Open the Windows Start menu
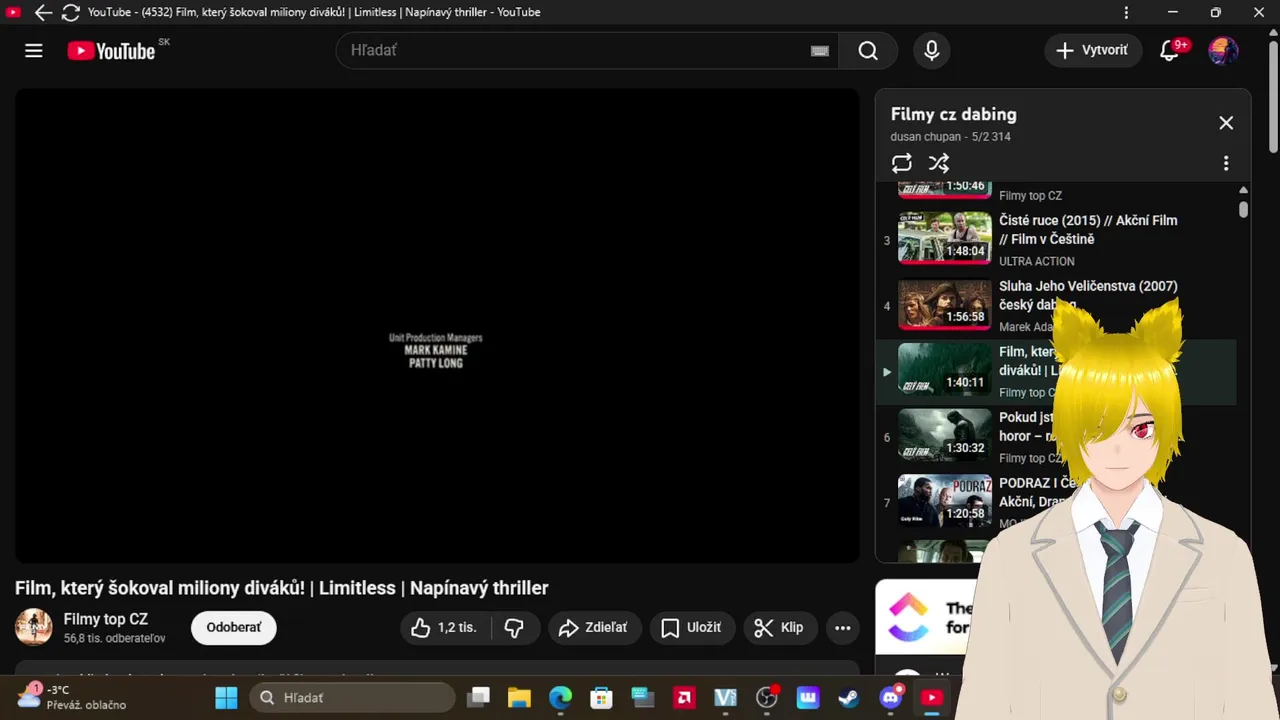 [227, 697]
